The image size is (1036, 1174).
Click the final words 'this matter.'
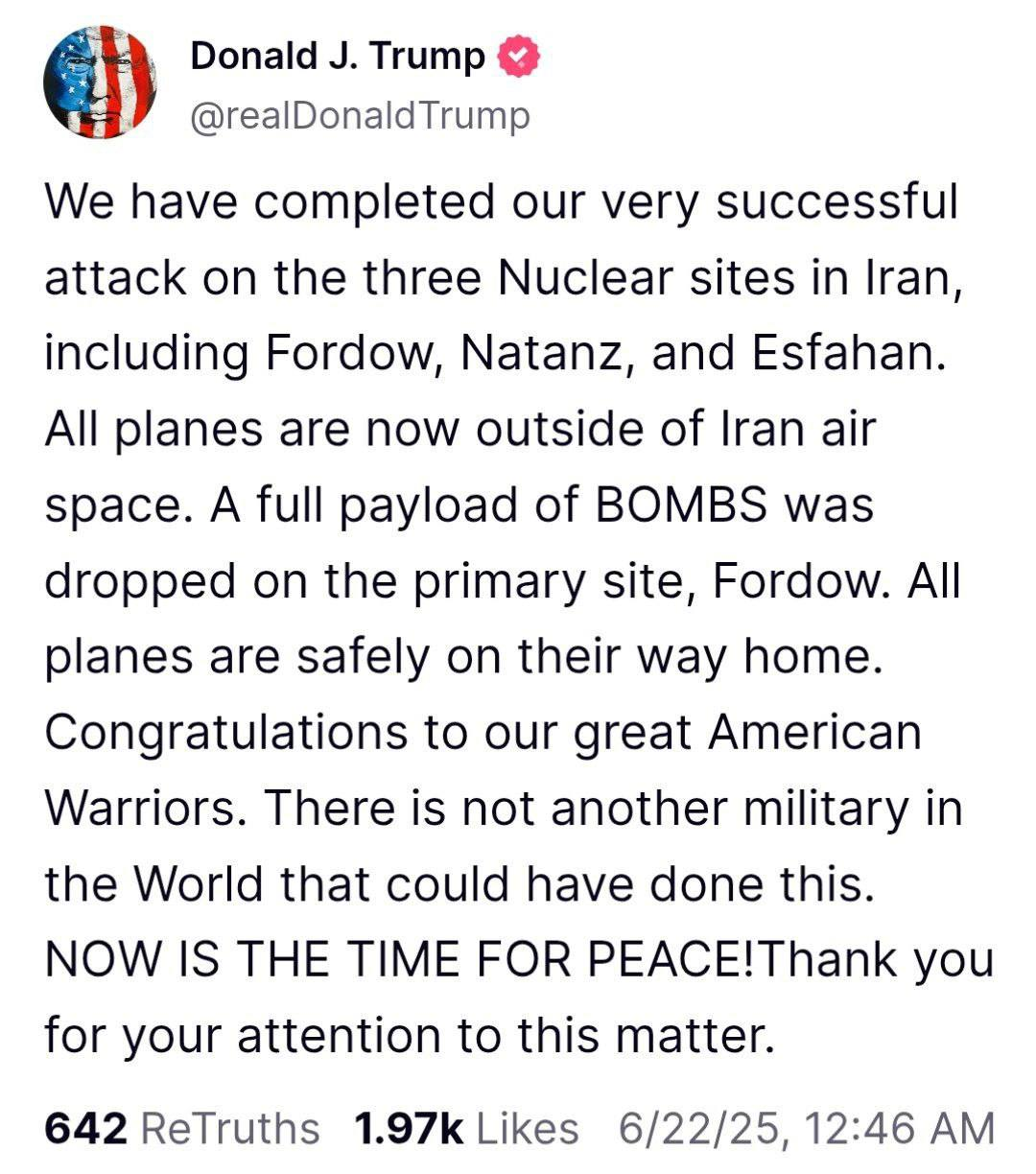pos(645,1036)
